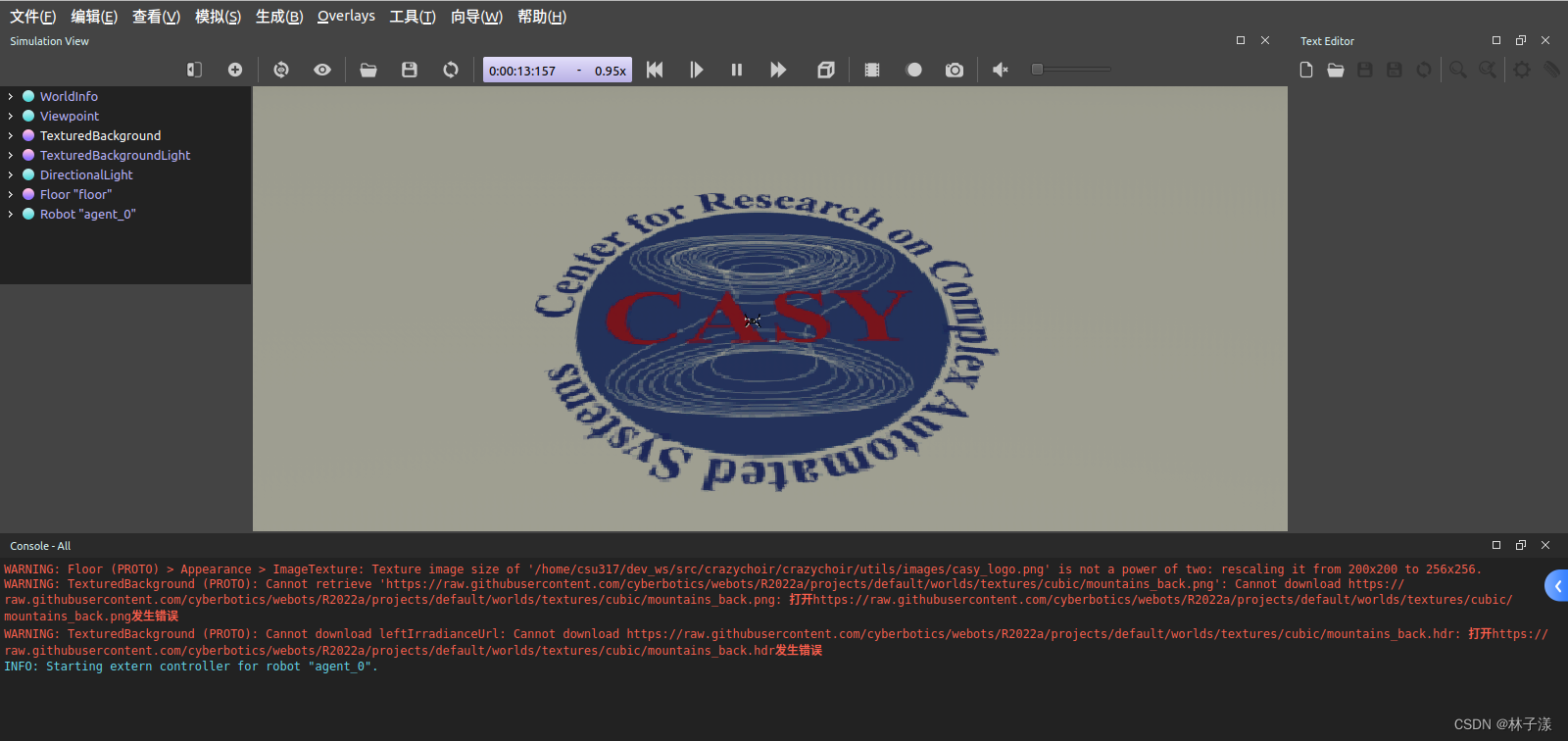Select Floor "floor" in scene tree
Screen dimensions: 1568x741
[x=75, y=194]
